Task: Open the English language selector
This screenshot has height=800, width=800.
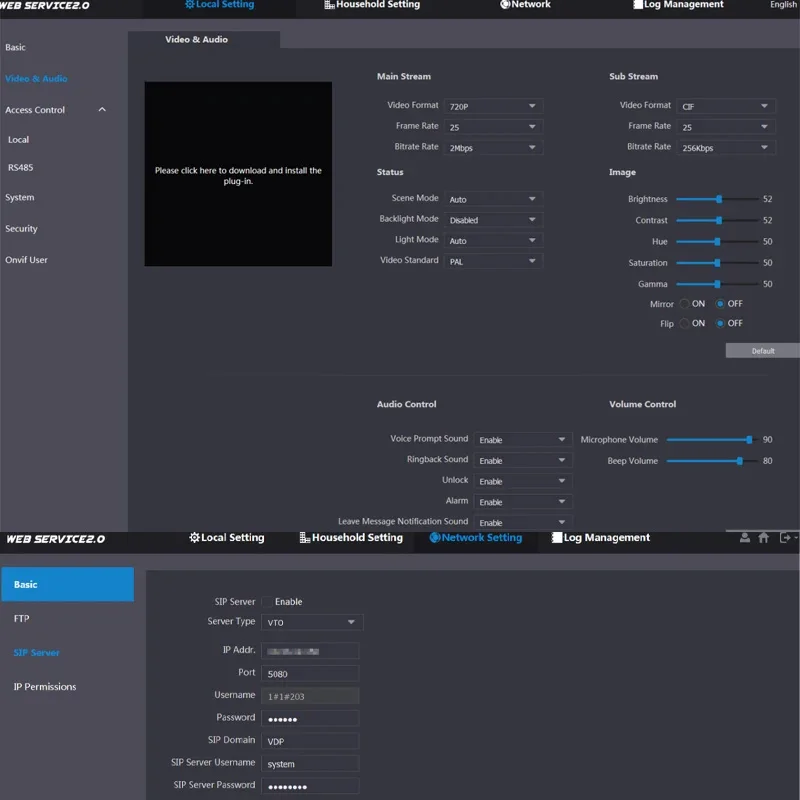Action: pos(783,5)
